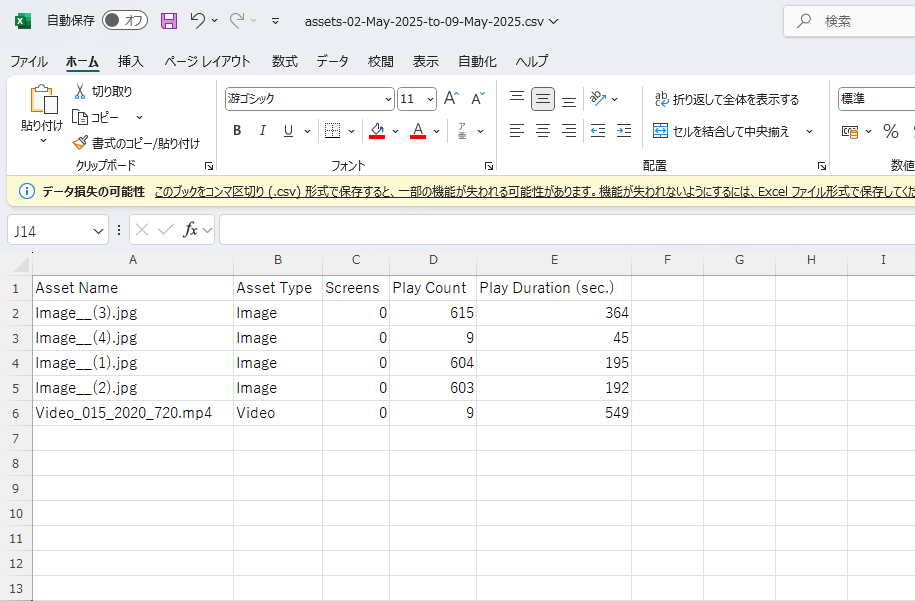The image size is (915, 601).
Task: Open the File tab
Action: tap(29, 61)
